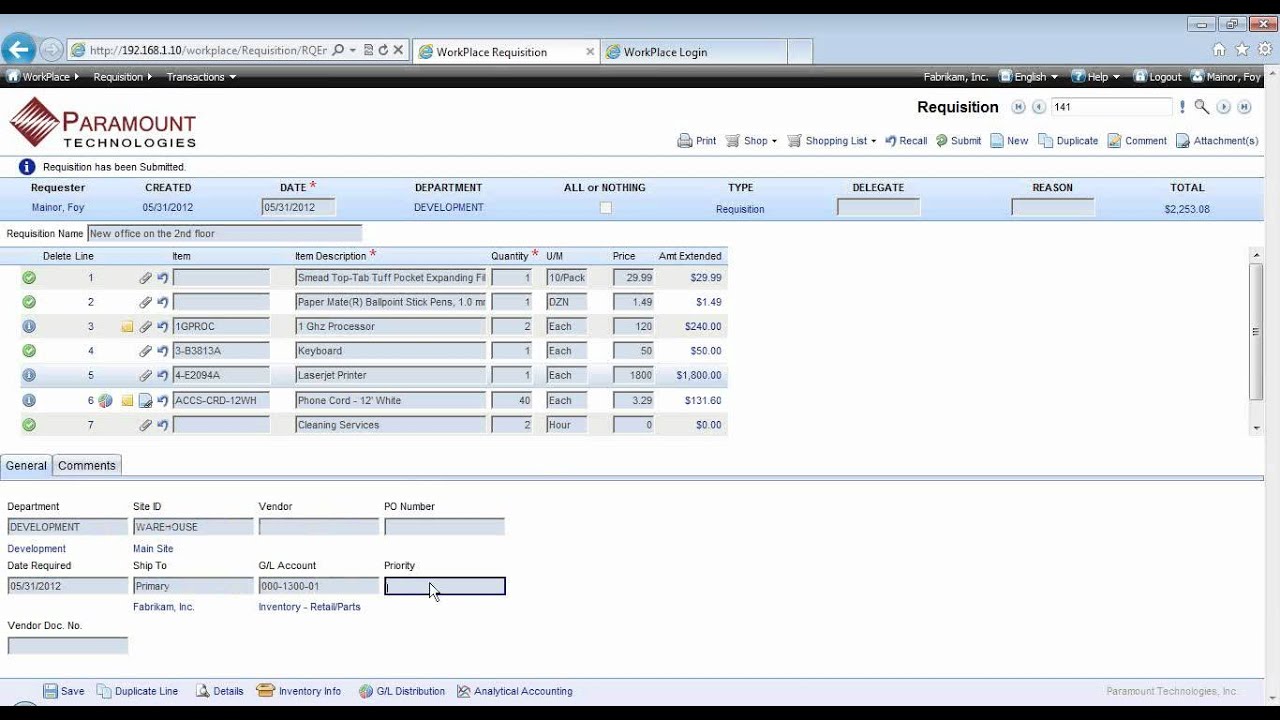Click the Vendor Doc. No. field

(68, 646)
